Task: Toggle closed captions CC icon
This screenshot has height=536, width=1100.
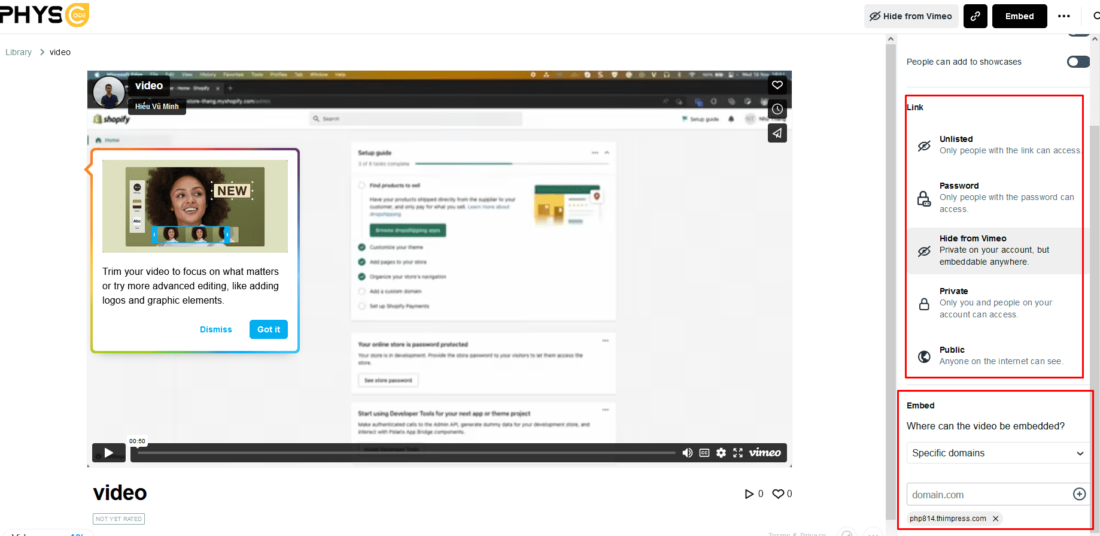Action: click(704, 453)
